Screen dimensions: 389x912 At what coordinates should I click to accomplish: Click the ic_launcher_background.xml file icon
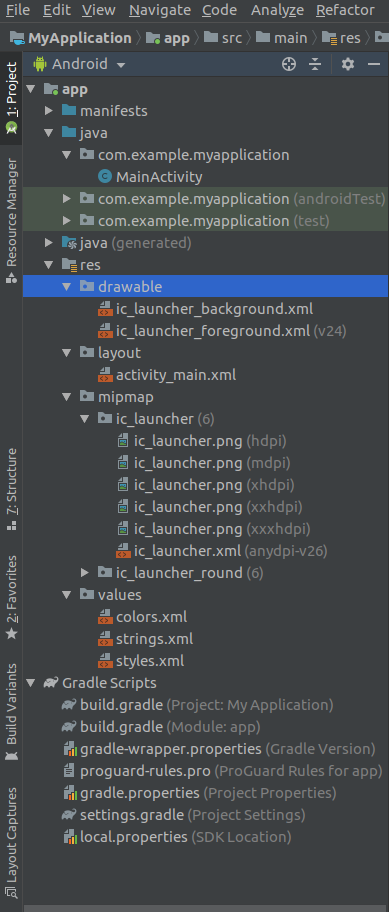tap(105, 309)
